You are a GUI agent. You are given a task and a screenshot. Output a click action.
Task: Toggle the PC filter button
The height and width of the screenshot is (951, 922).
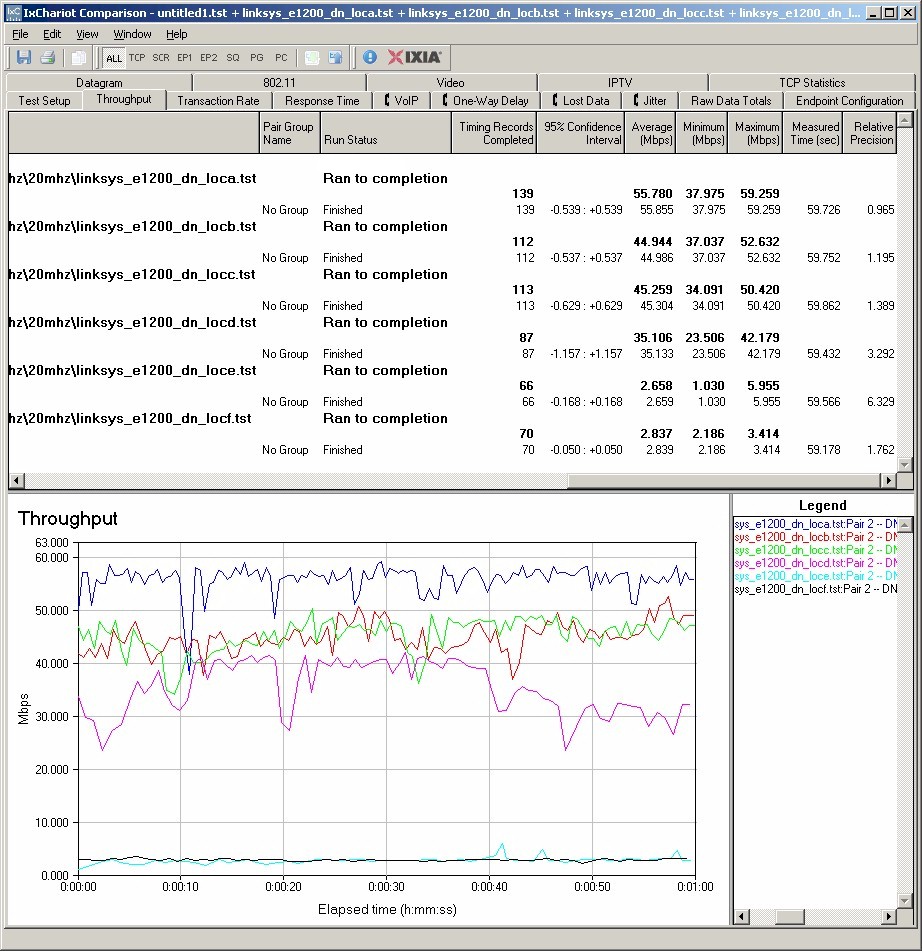click(x=281, y=58)
